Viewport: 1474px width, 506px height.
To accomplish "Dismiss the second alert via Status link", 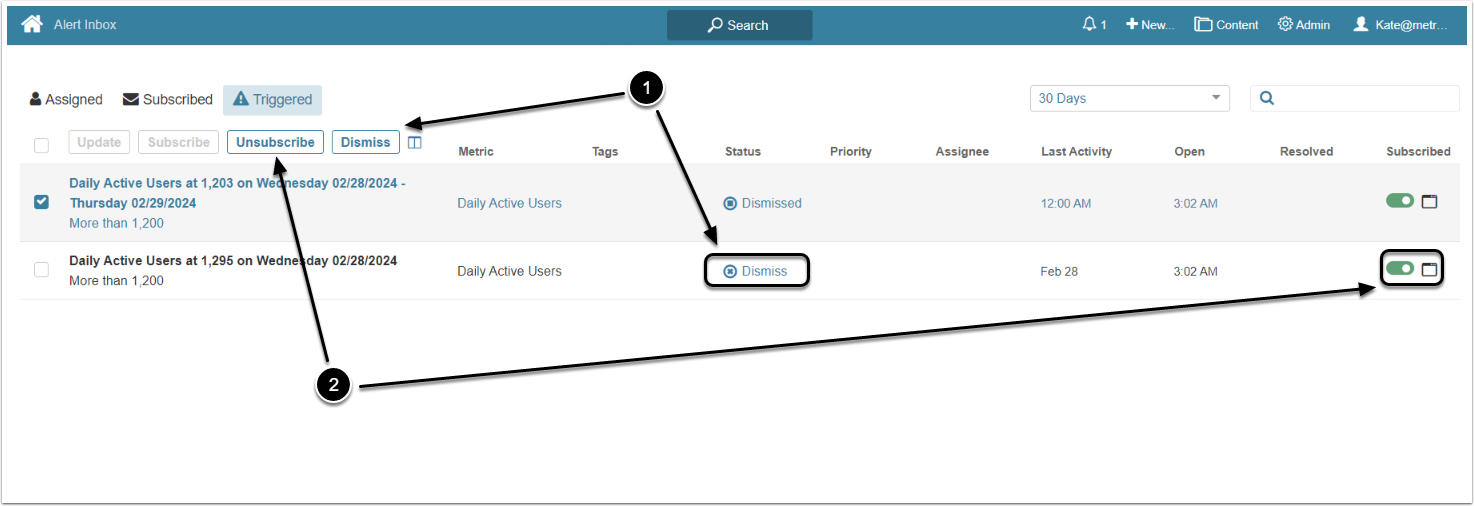I will pos(756,271).
